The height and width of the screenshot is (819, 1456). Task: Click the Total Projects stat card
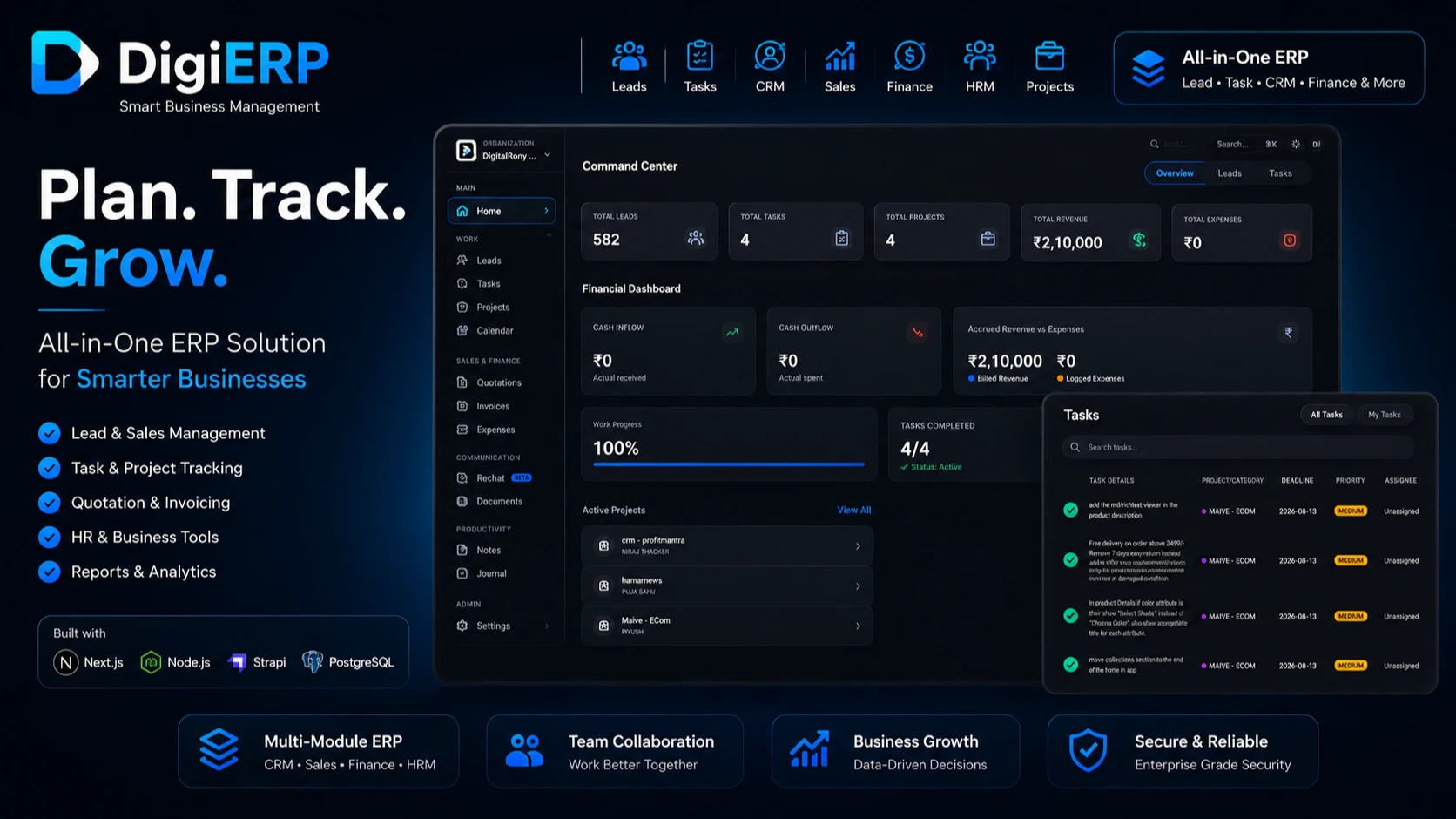pyautogui.click(x=941, y=232)
